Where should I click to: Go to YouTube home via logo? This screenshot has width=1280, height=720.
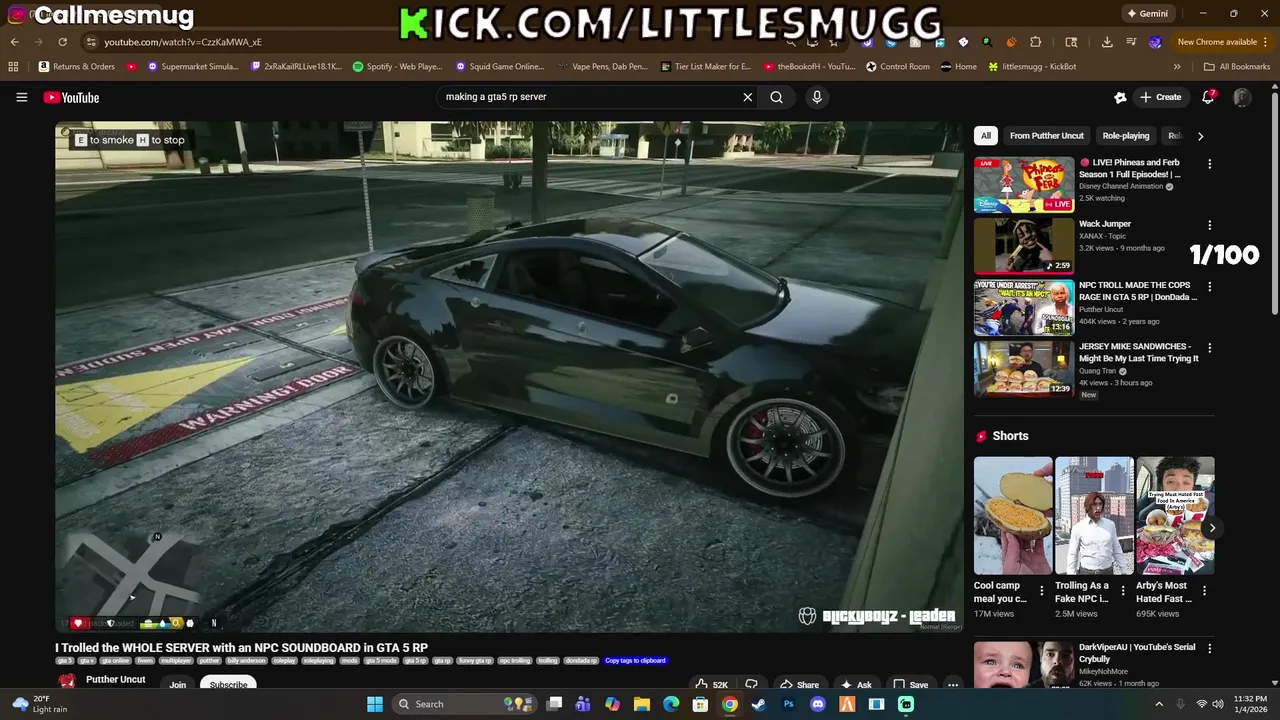pos(71,97)
